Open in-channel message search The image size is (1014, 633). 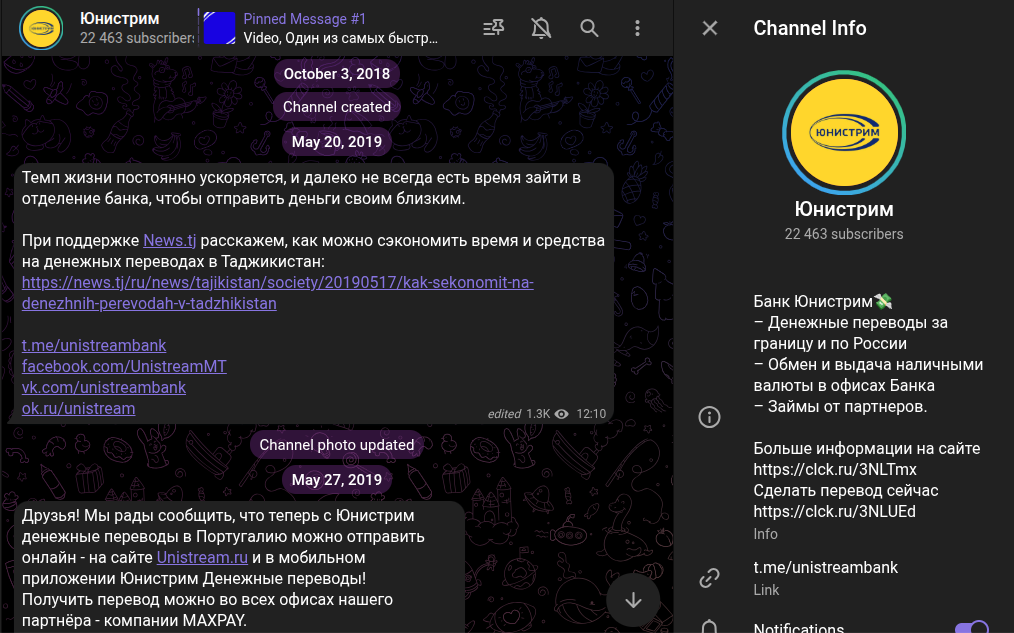(x=589, y=28)
